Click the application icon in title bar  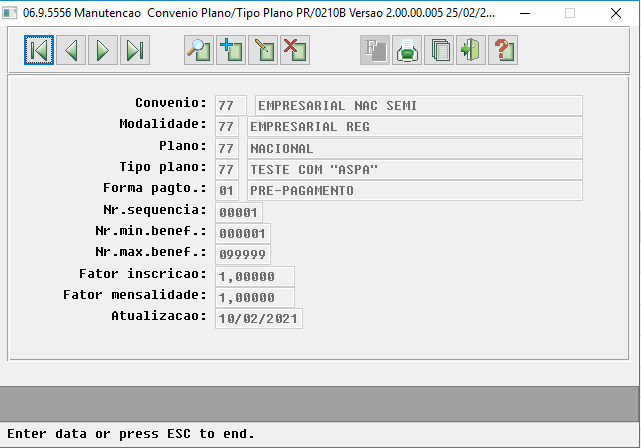point(9,13)
